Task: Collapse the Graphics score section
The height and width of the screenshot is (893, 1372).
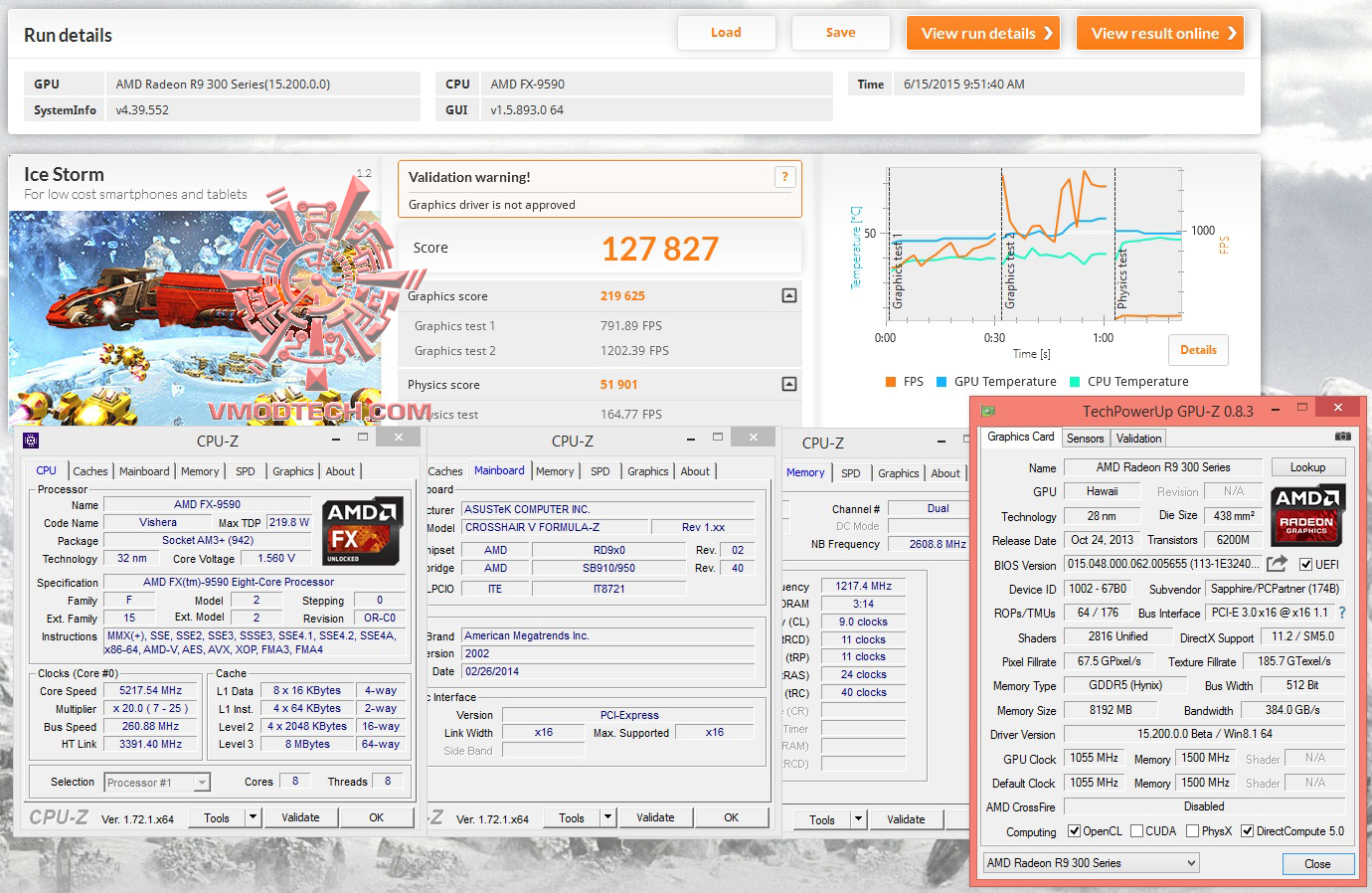Action: 788,295
